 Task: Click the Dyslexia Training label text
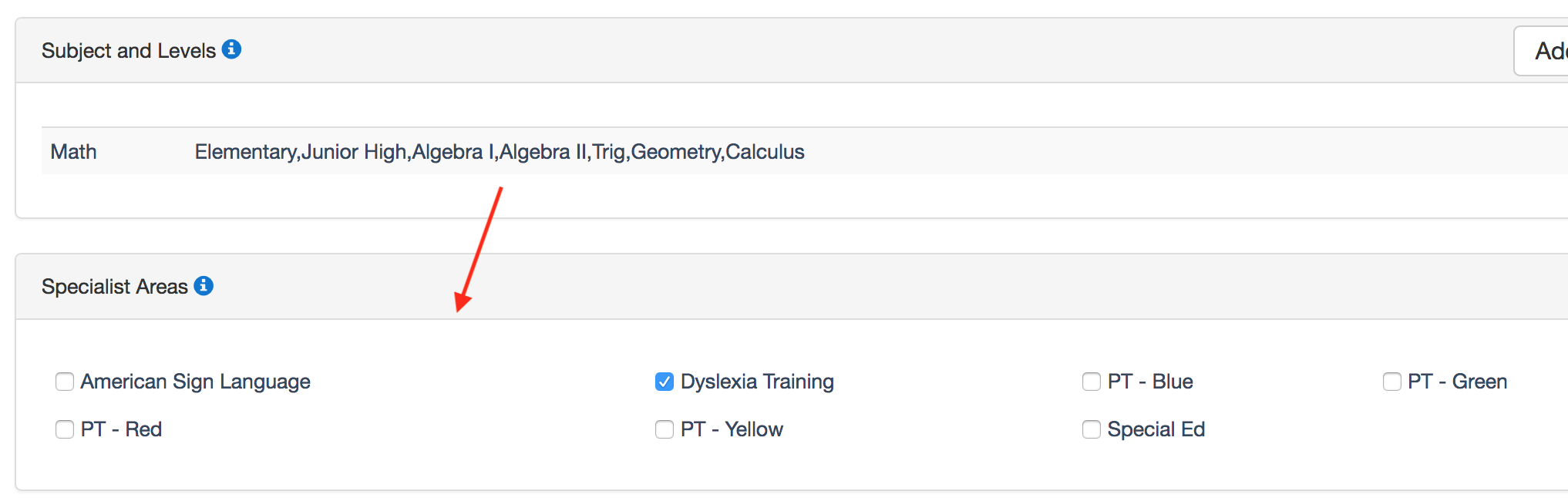pyautogui.click(x=757, y=382)
